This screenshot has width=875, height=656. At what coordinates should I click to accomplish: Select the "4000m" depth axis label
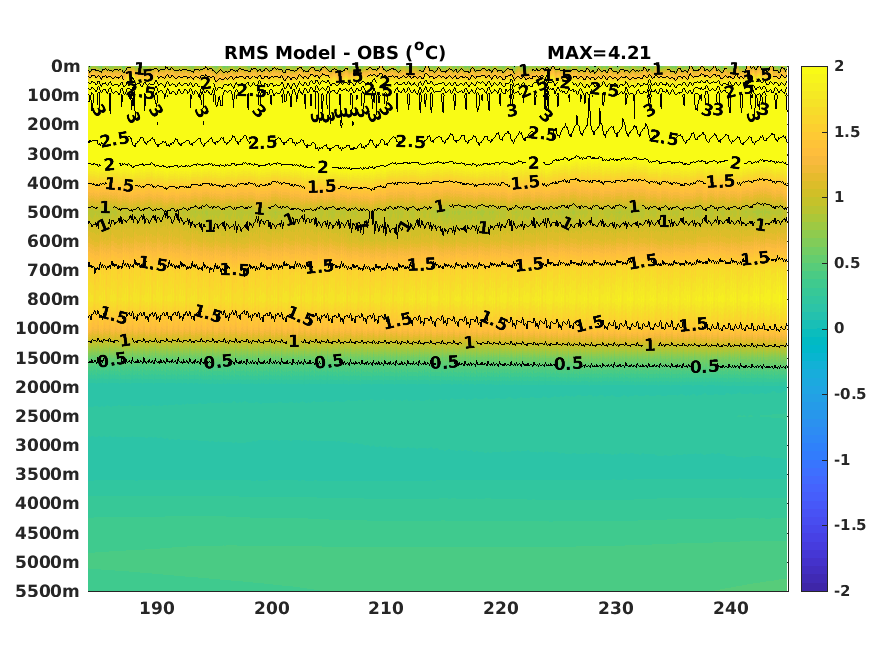tap(48, 503)
